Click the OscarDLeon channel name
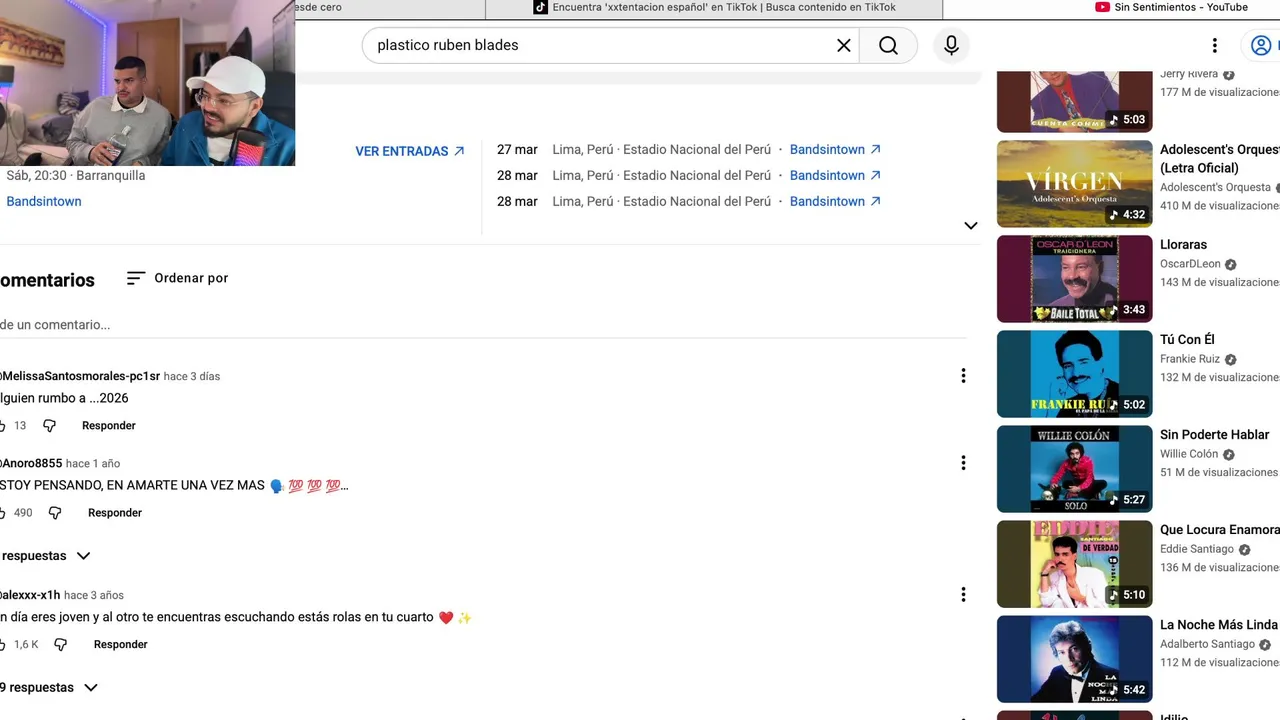This screenshot has width=1280, height=720. point(1190,264)
